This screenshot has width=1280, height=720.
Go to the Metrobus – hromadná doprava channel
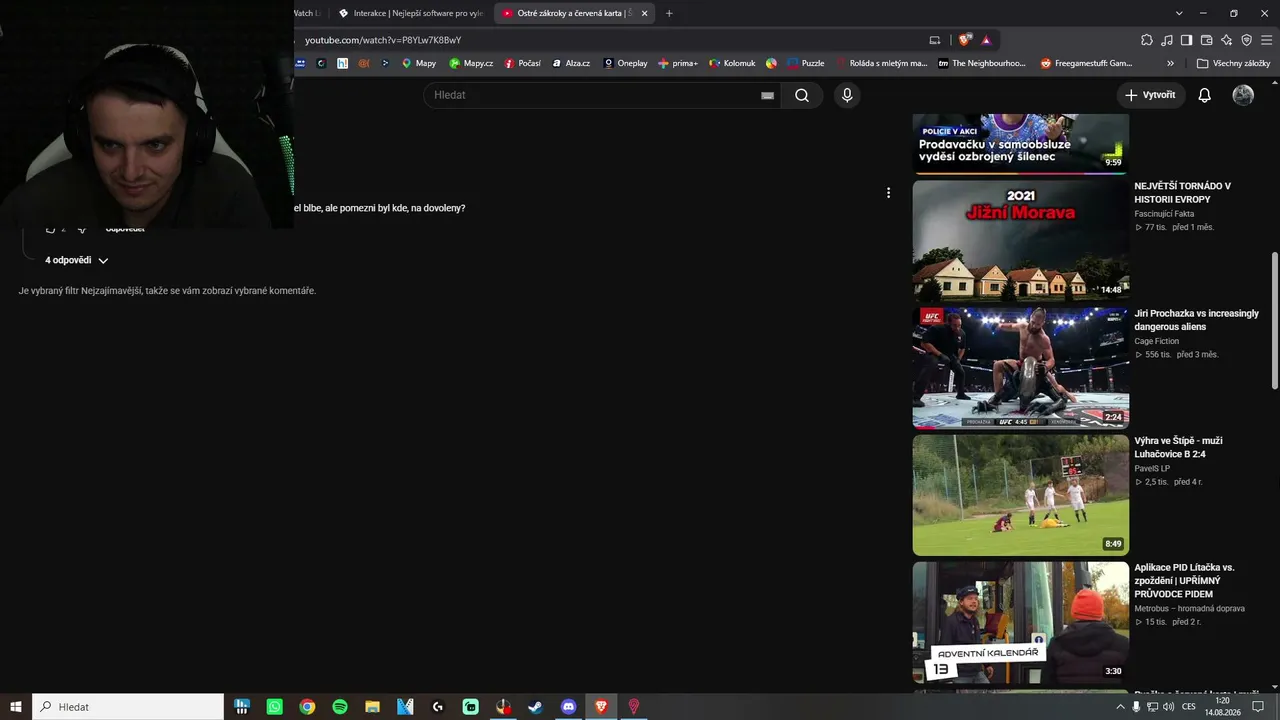coord(1189,608)
